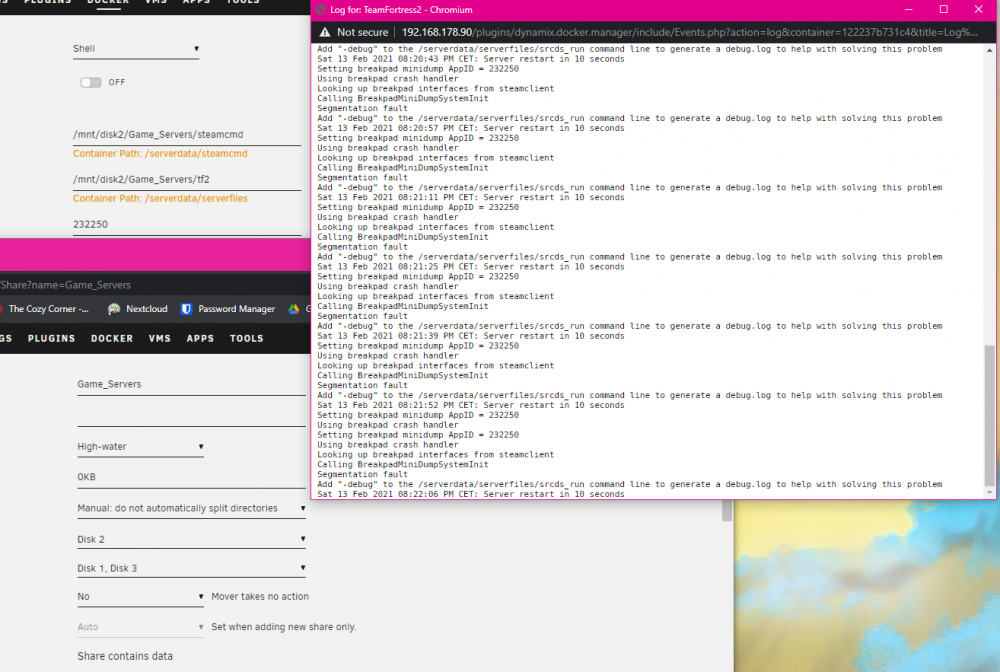Click the 0KB minimum free space field
The image size is (1000, 672).
(x=191, y=478)
